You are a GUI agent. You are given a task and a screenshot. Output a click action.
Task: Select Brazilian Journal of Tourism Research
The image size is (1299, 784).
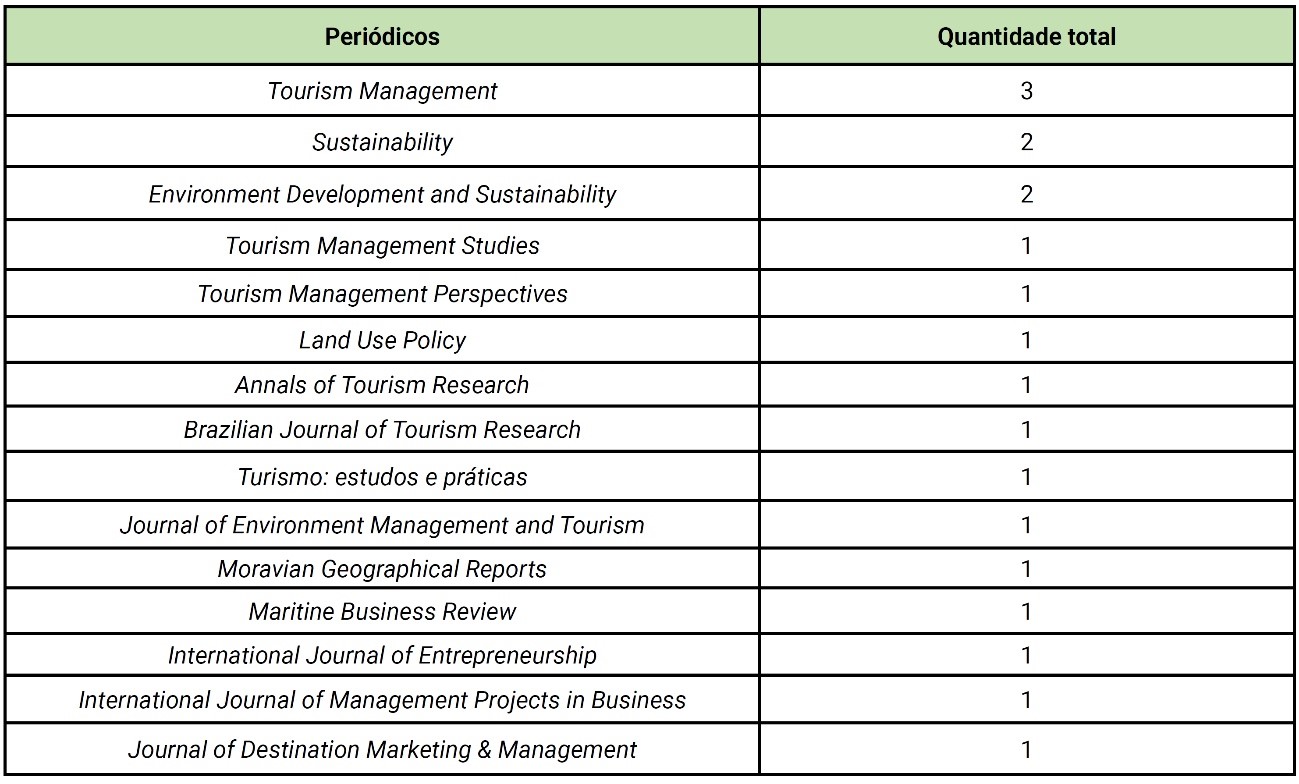click(x=382, y=430)
